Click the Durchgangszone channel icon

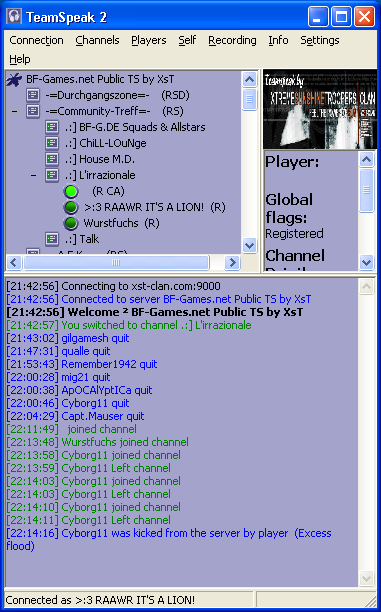coord(33,95)
